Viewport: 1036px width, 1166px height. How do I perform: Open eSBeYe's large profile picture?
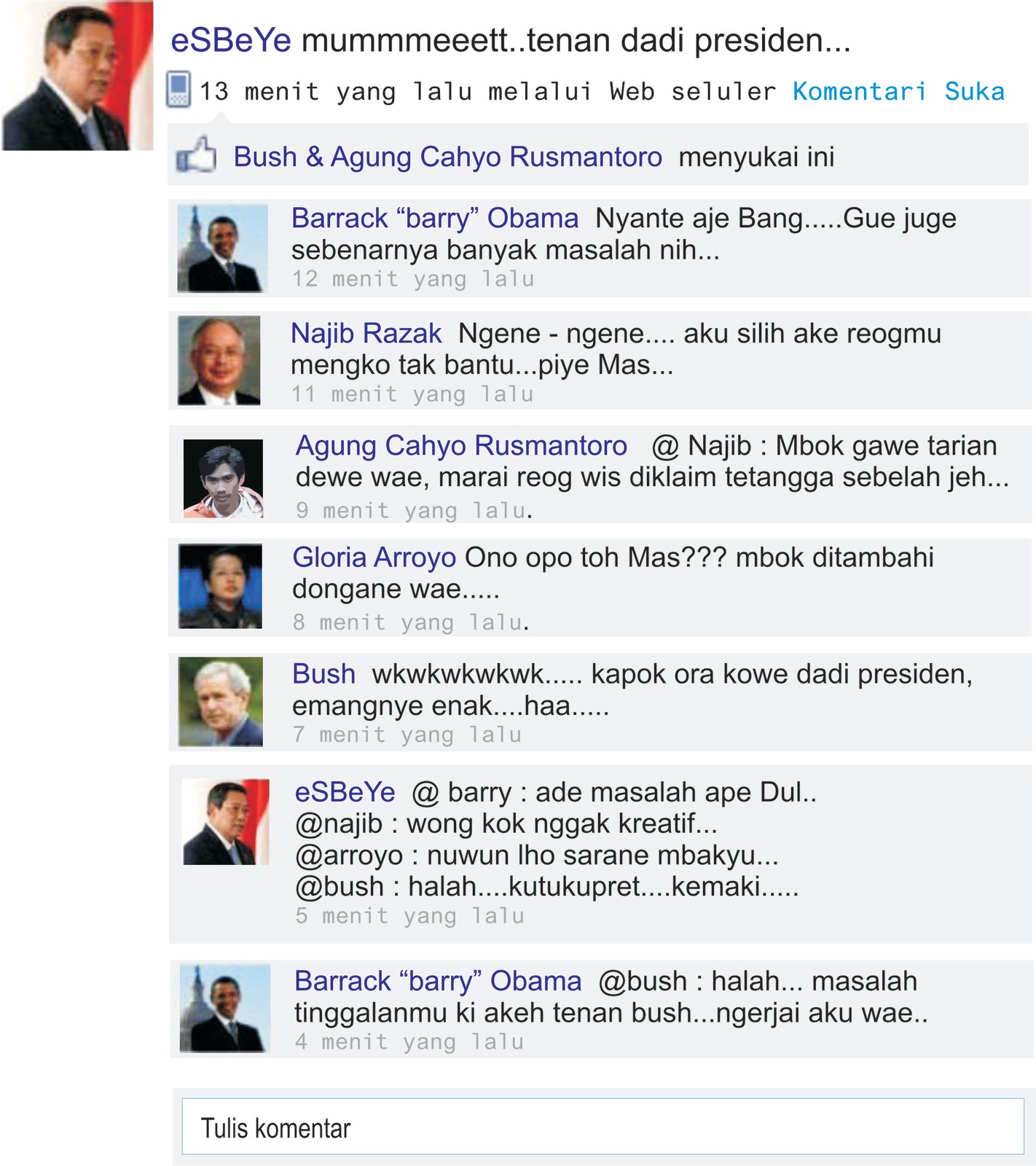click(78, 76)
